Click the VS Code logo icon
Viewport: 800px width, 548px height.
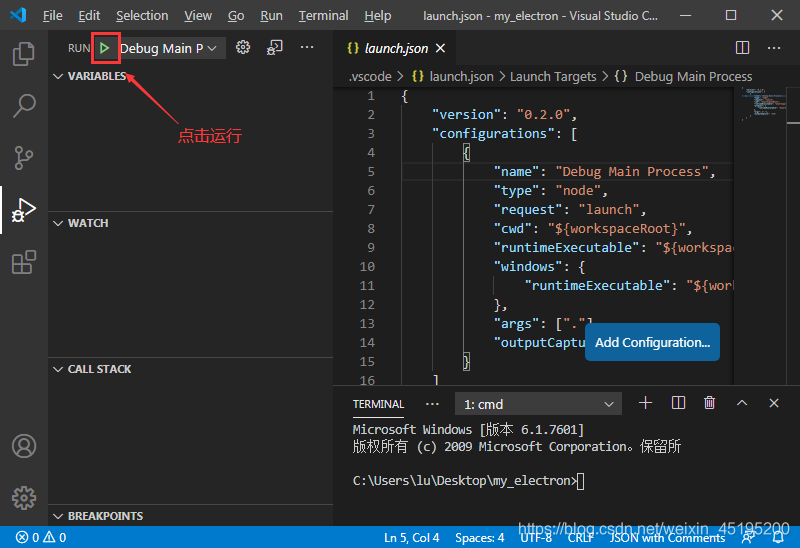click(x=18, y=15)
